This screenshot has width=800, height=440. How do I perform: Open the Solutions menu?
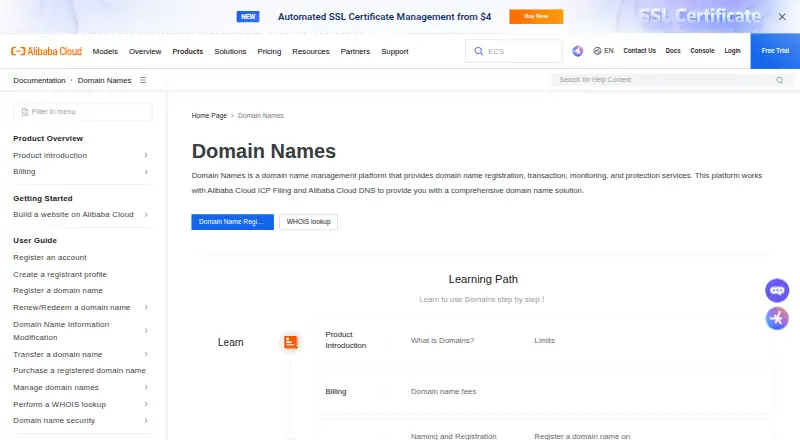click(x=230, y=52)
